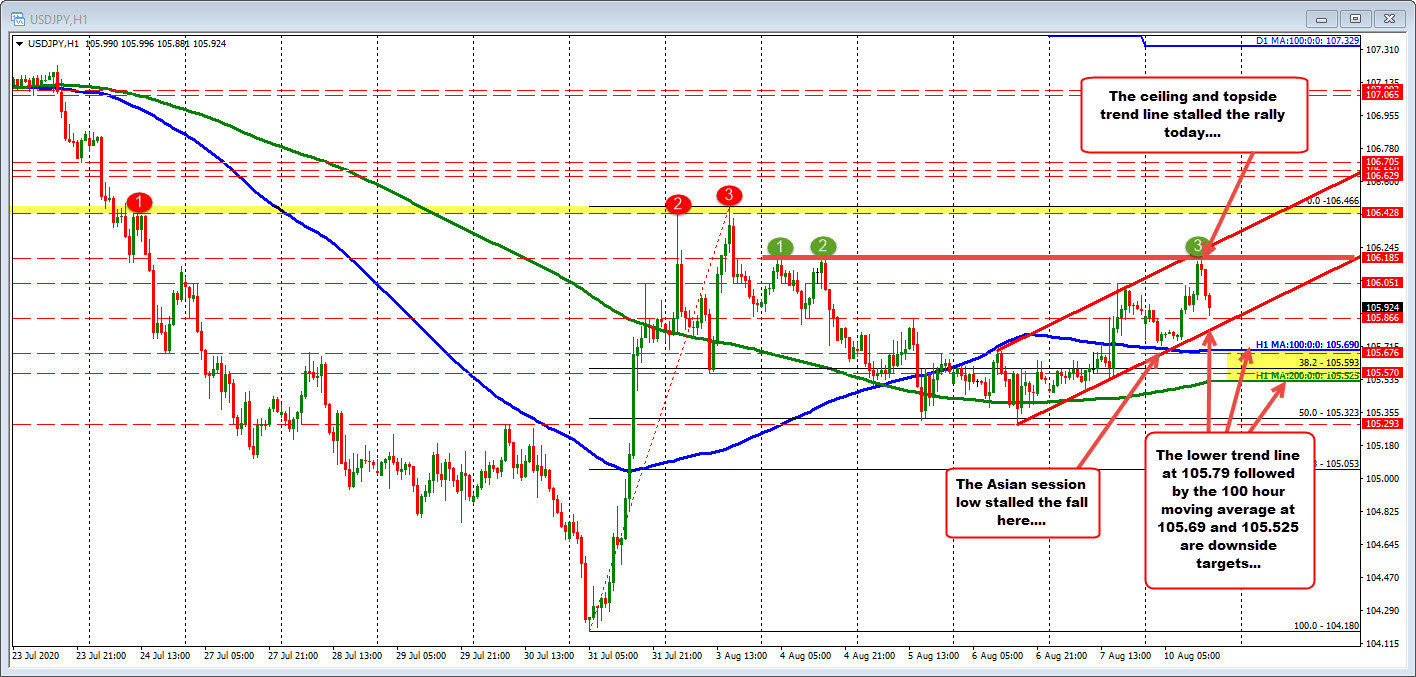Click the H1 MA:100:0:0: 105.690 label
Viewport: 1416px width, 677px height.
(1307, 344)
